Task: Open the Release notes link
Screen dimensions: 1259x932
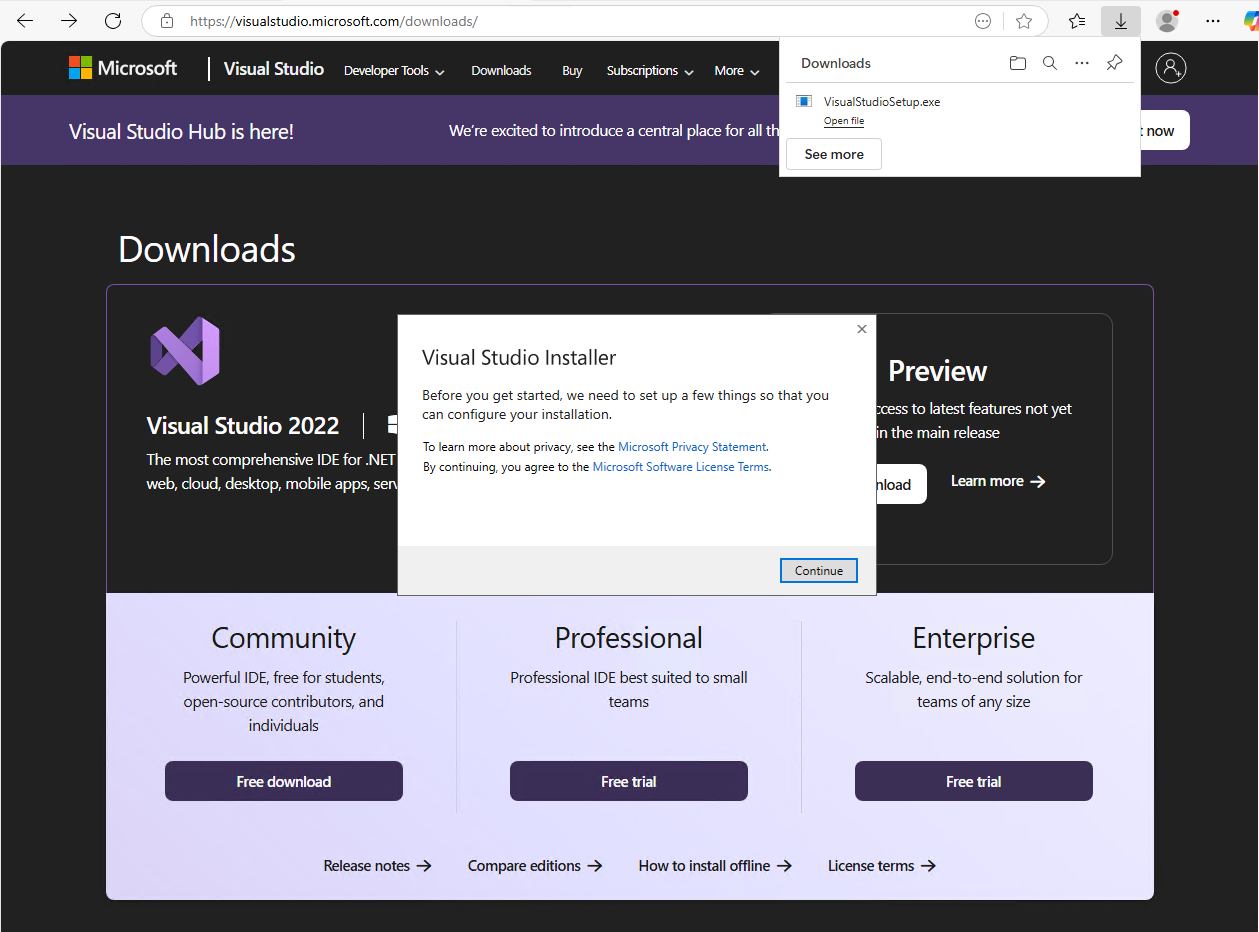Action: point(378,866)
